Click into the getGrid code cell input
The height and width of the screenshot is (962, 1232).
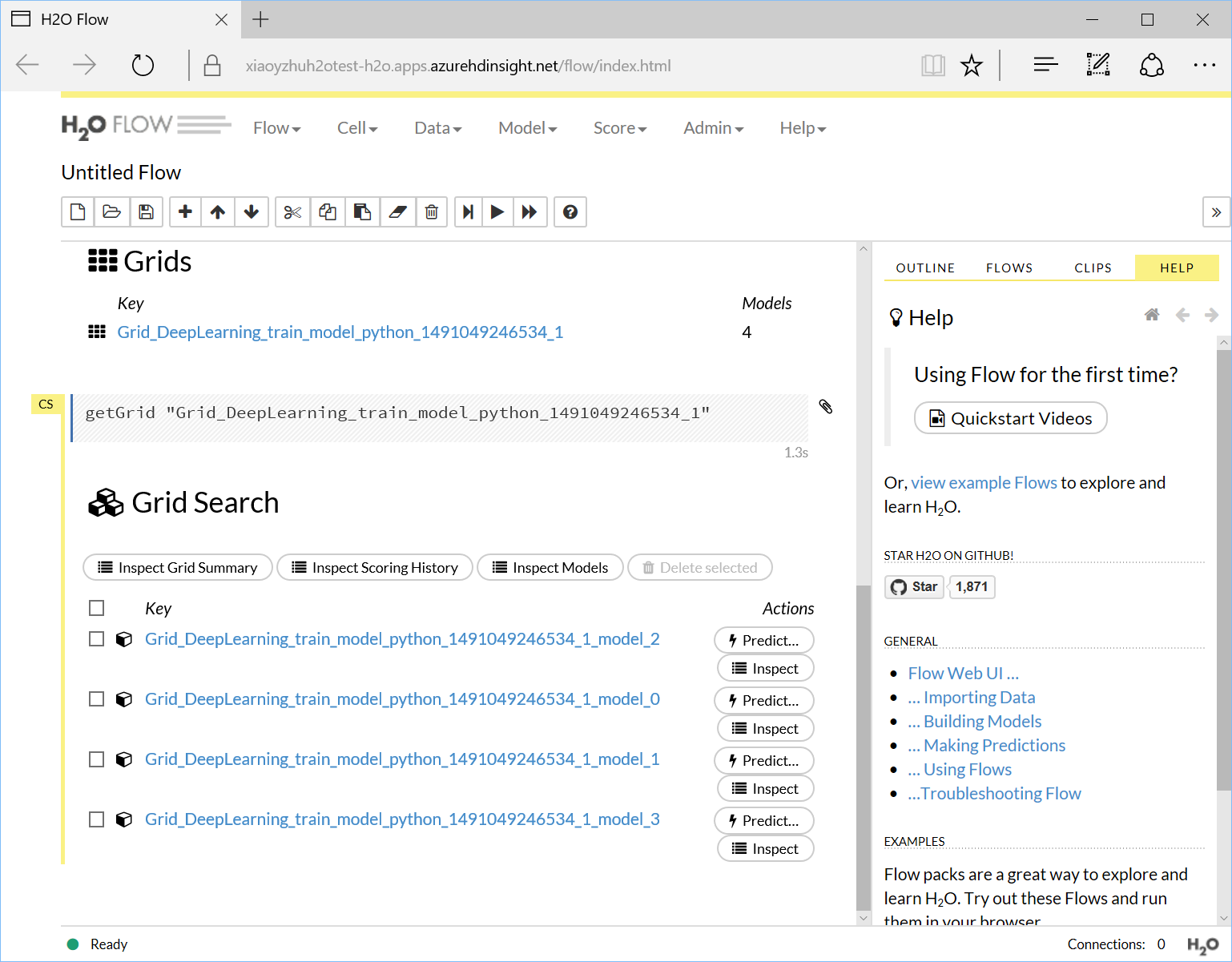(x=440, y=417)
